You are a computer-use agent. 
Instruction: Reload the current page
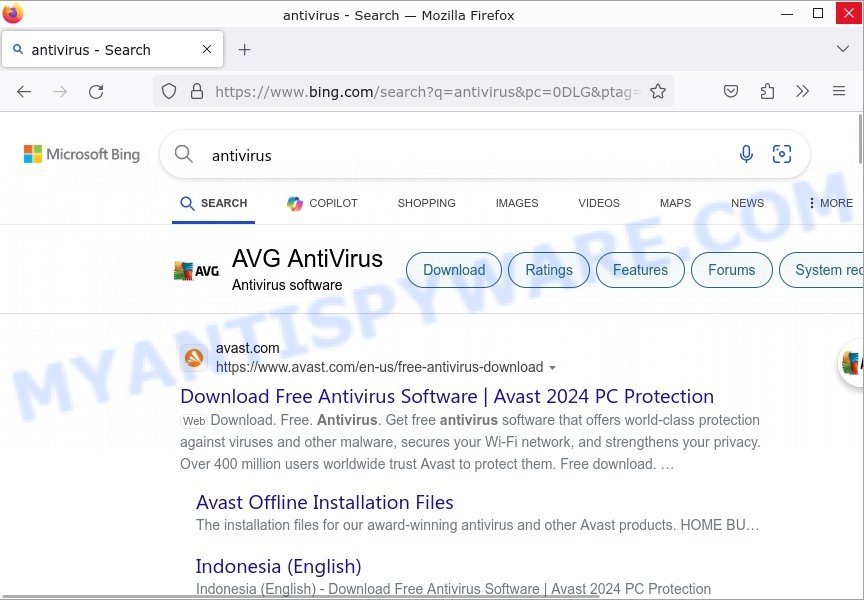click(96, 91)
